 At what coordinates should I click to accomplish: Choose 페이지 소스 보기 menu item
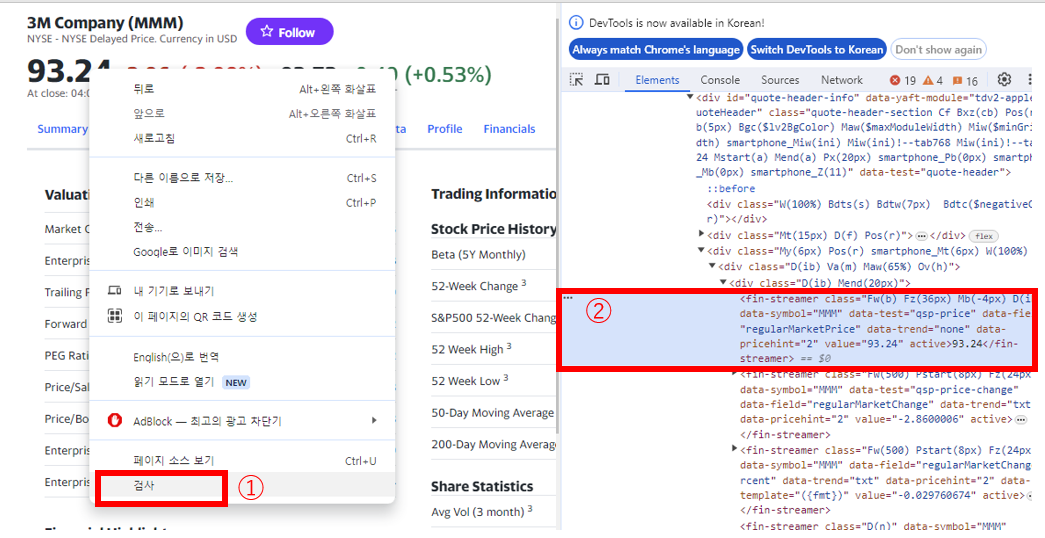coord(243,460)
